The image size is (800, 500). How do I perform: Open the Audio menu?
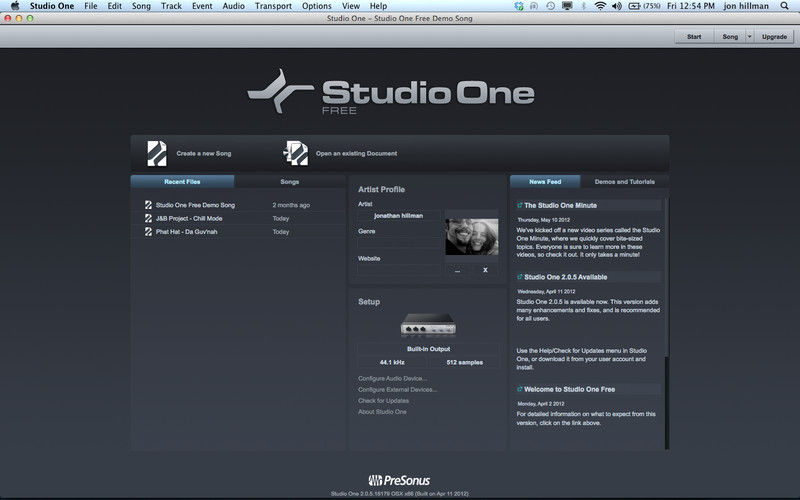point(233,6)
